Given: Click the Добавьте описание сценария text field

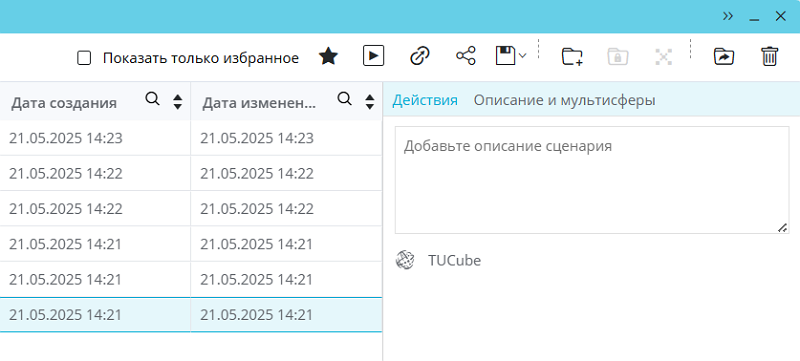Looking at the screenshot, I should (592, 180).
